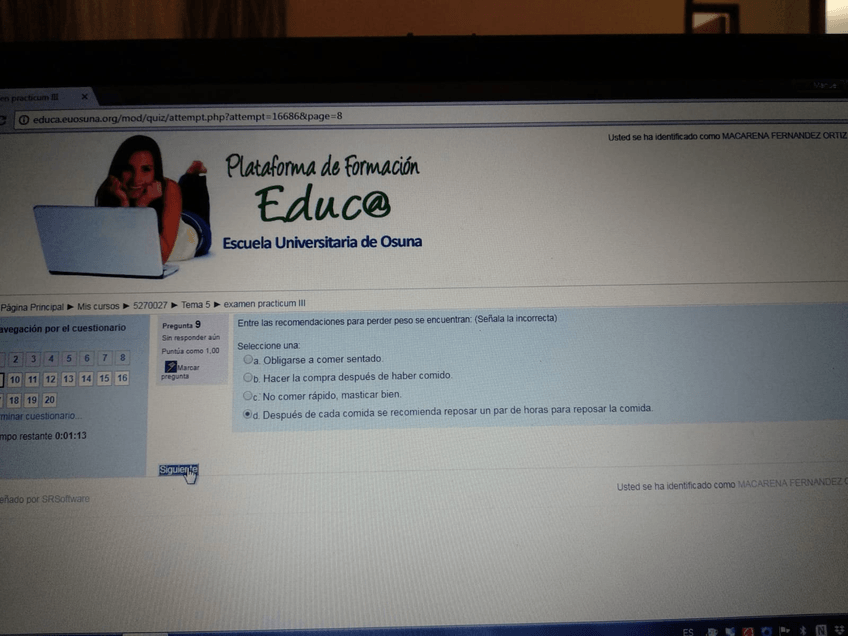The height and width of the screenshot is (636, 848).
Task: Jump to question 15
Action: [x=104, y=378]
